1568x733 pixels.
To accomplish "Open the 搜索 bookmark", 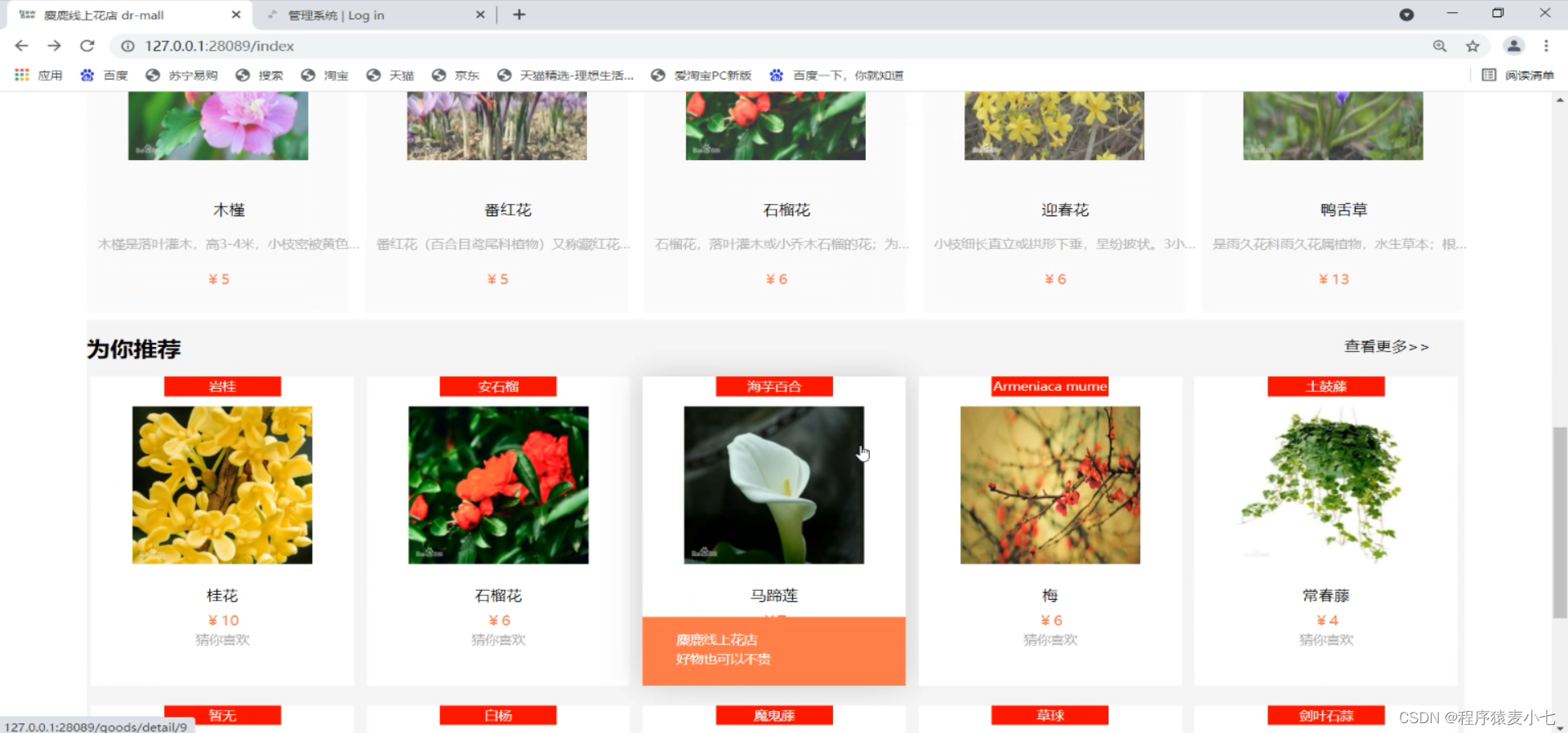I will tap(259, 75).
